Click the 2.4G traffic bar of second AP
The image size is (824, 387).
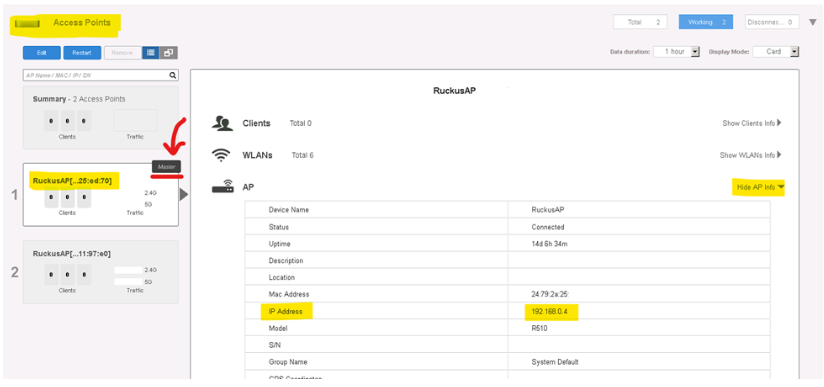point(129,270)
